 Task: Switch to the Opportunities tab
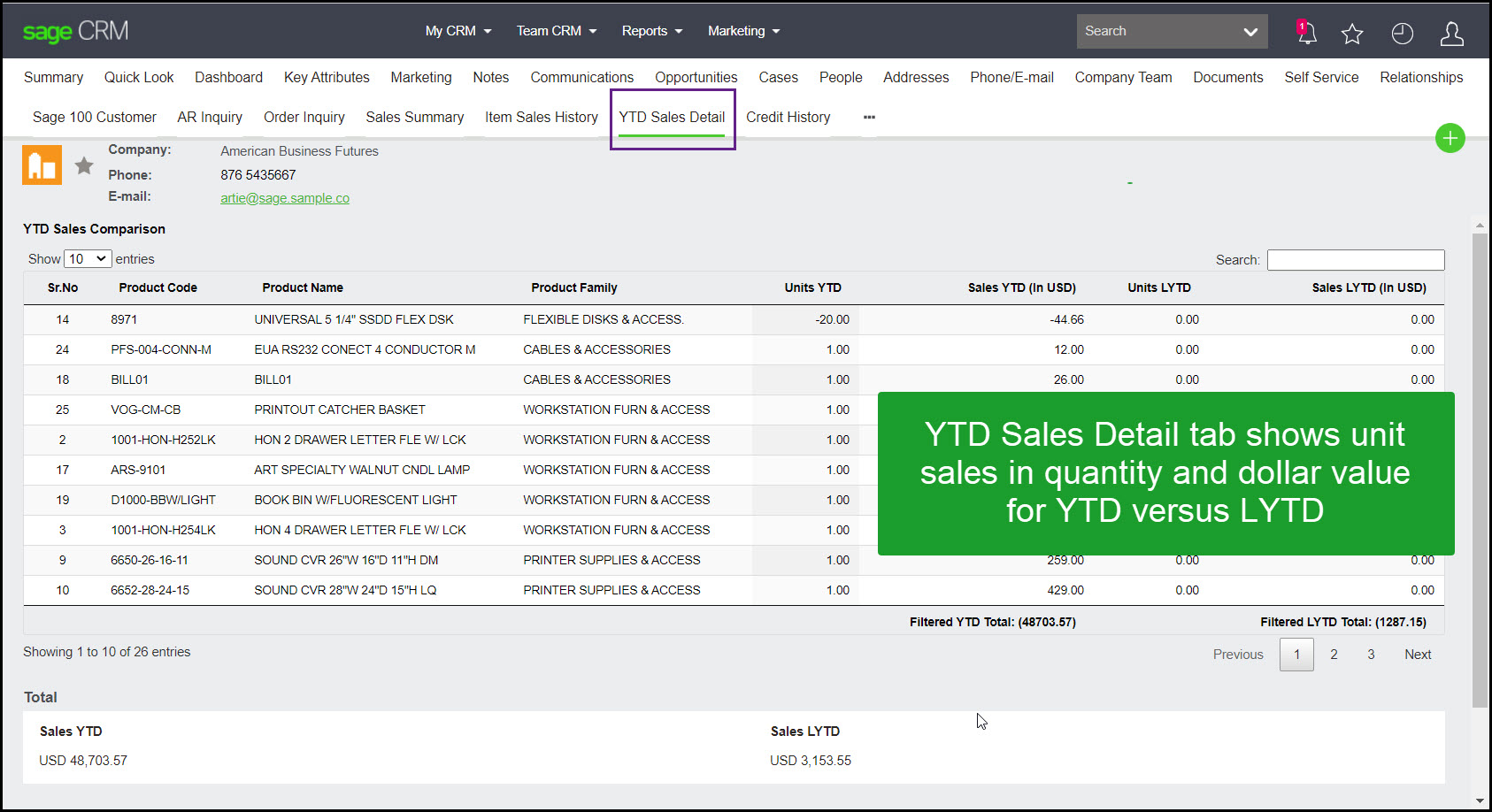(696, 77)
